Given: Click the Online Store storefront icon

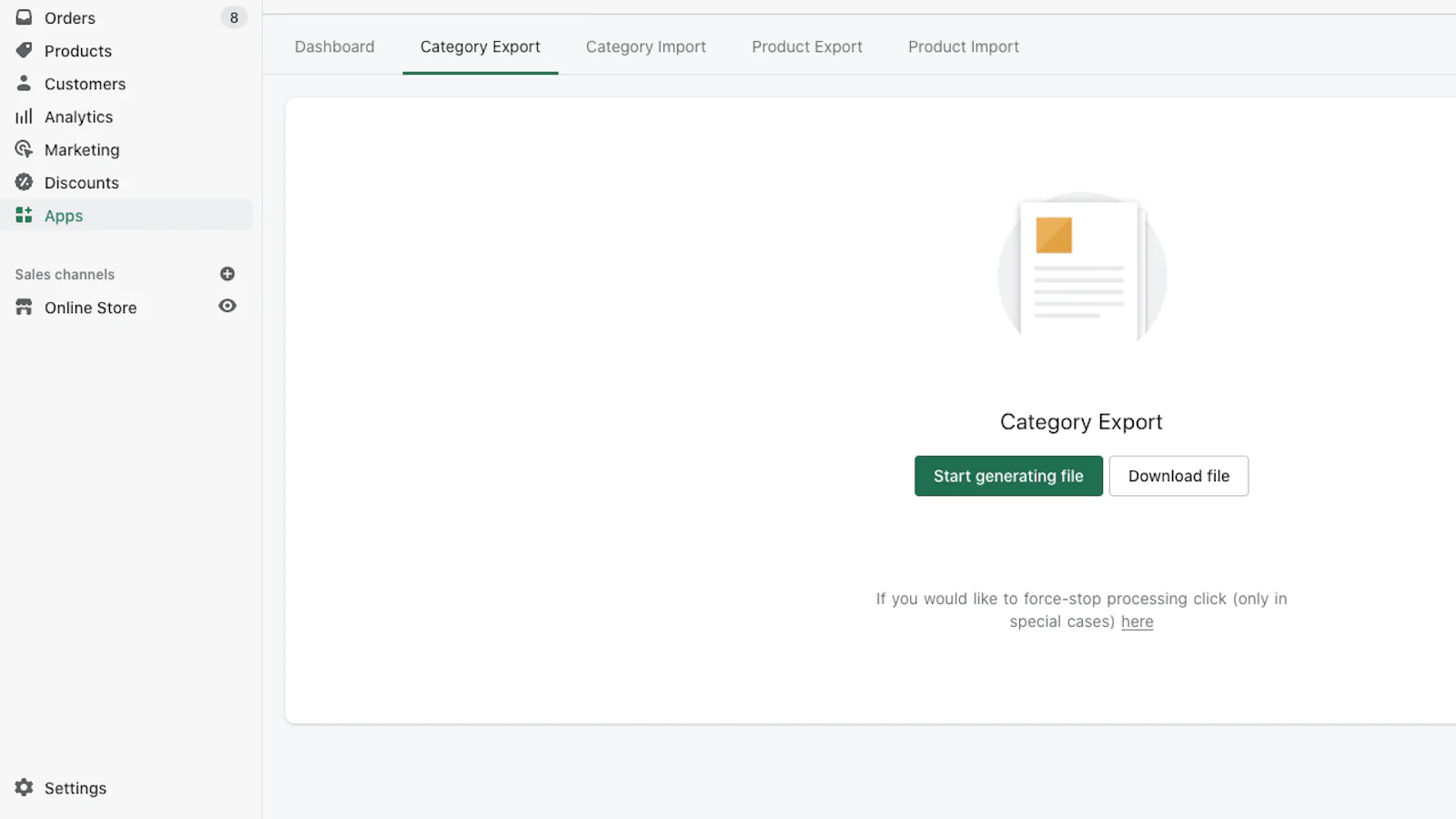Looking at the screenshot, I should click(24, 308).
